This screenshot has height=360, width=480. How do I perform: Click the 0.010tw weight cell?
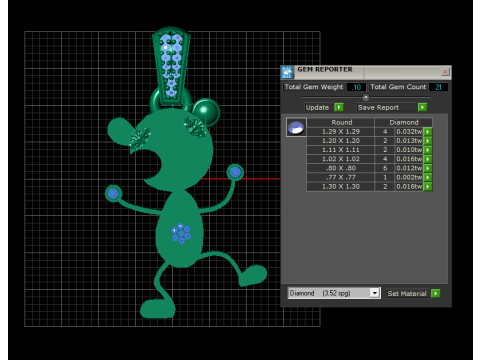tap(409, 150)
